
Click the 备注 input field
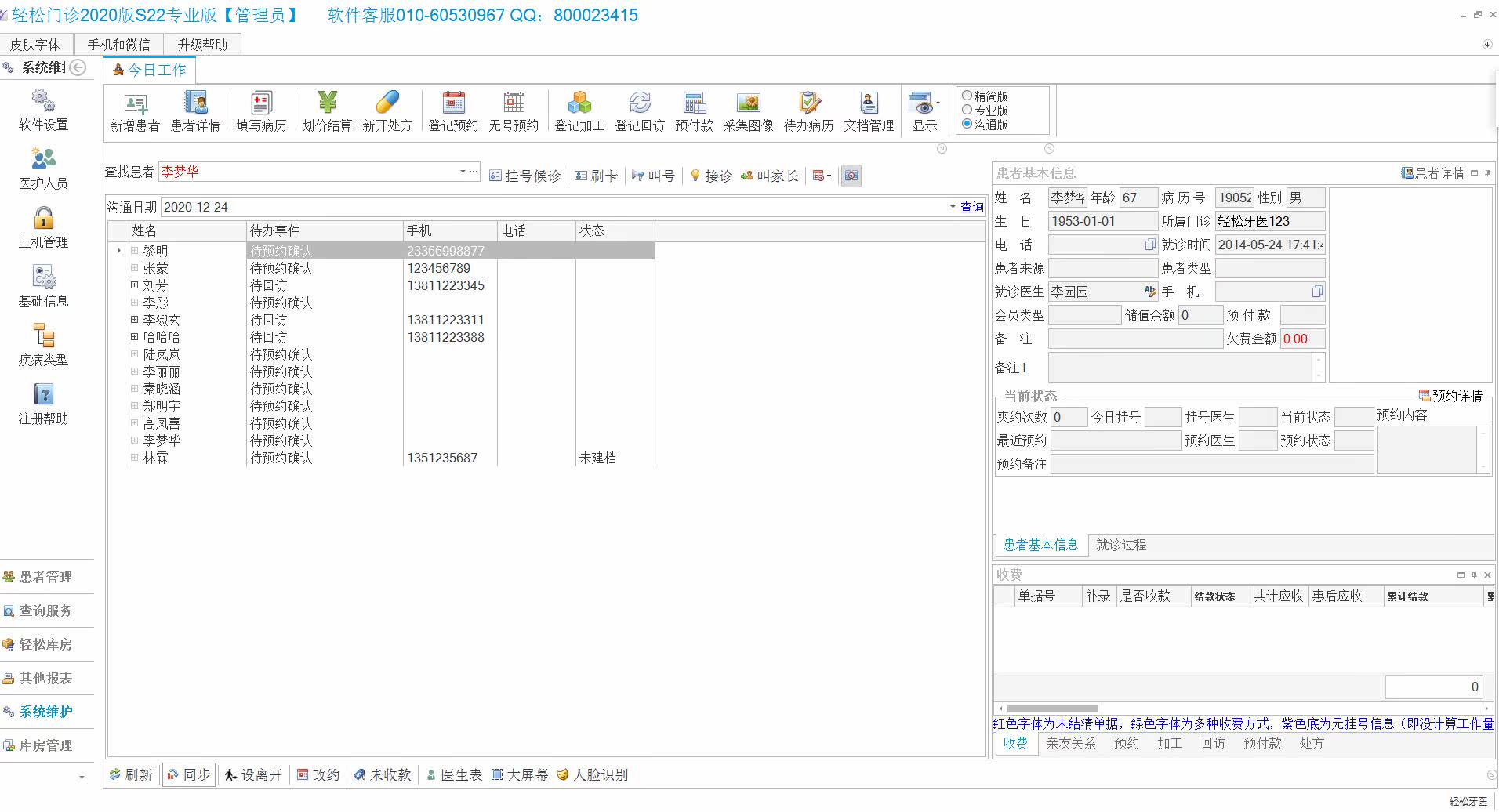tap(1135, 339)
